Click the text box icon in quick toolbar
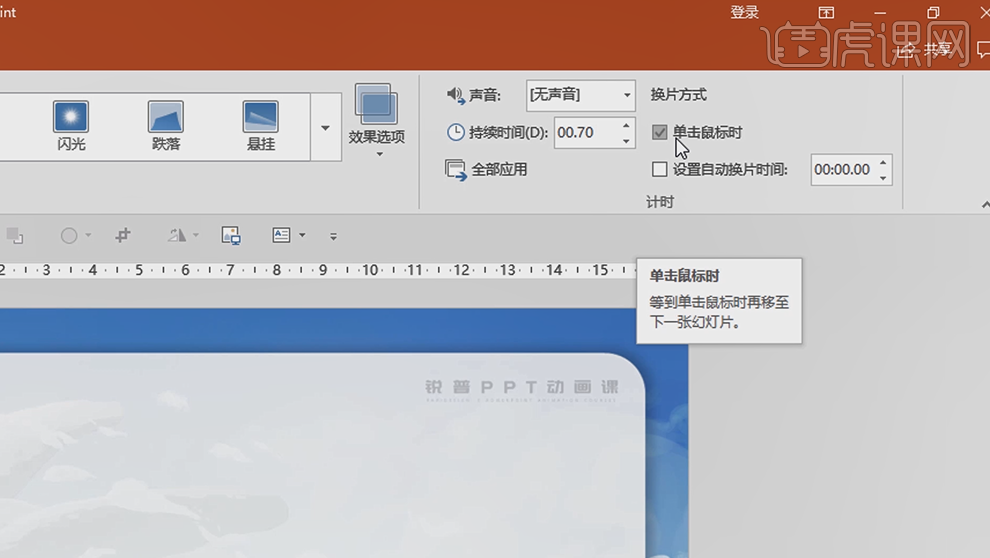The width and height of the screenshot is (990, 558). tap(282, 235)
